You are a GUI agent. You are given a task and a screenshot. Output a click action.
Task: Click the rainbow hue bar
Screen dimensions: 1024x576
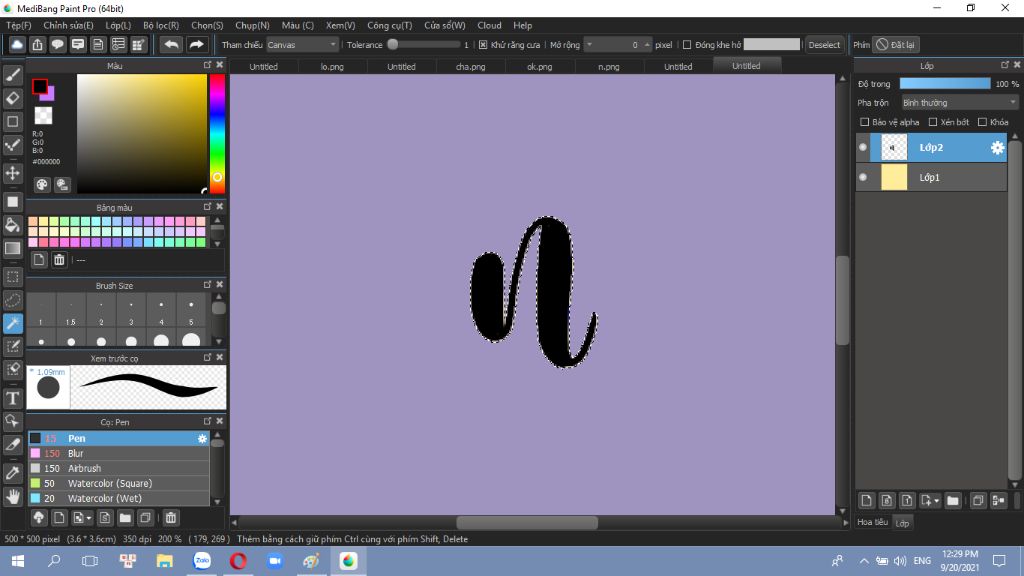(217, 133)
